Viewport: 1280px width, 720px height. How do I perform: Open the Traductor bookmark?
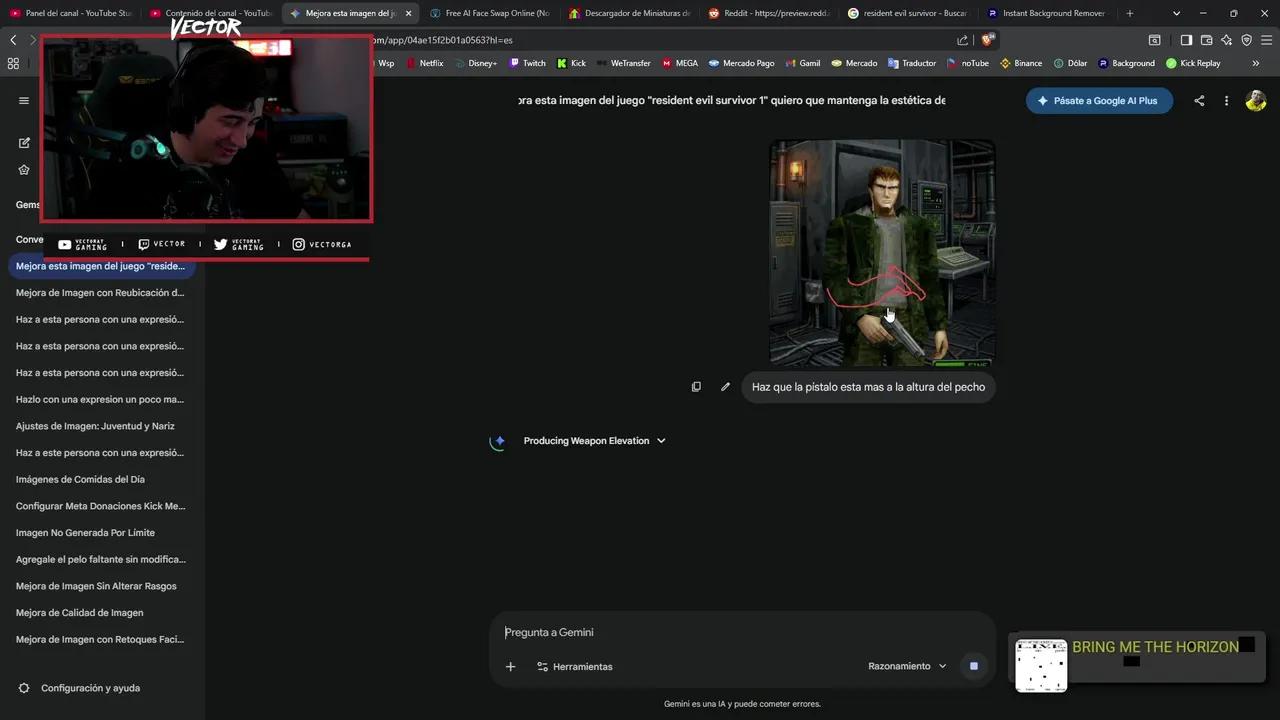pyautogui.click(x=912, y=63)
